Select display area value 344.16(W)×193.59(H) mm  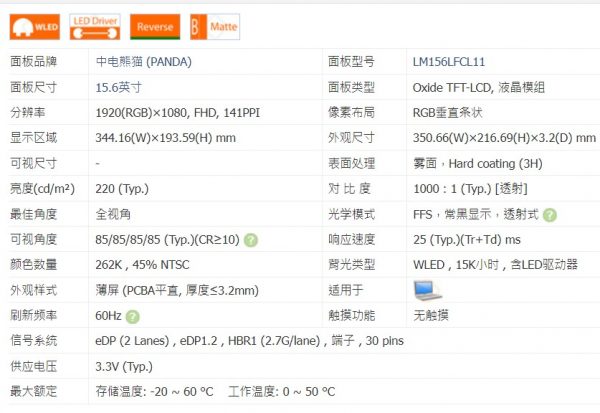tap(165, 138)
